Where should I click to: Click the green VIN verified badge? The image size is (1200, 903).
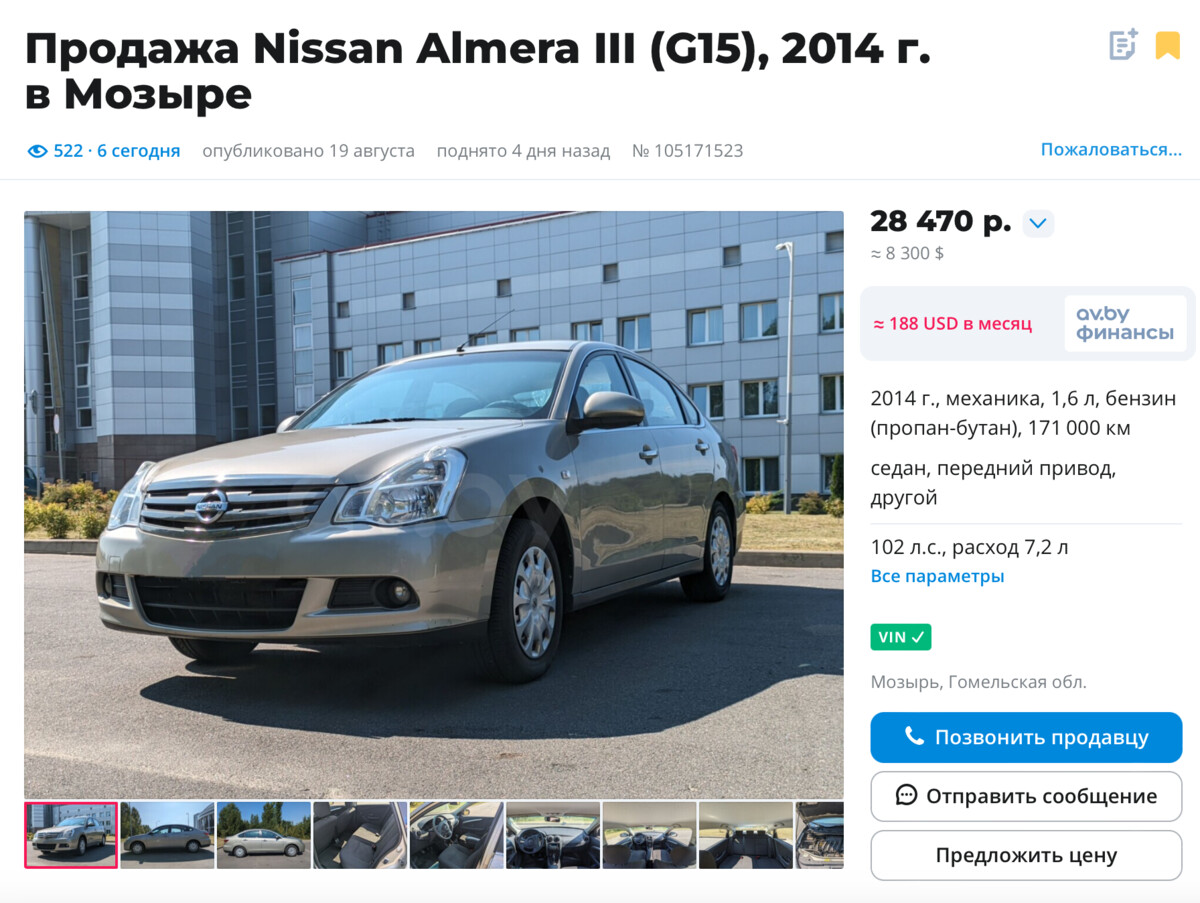(x=900, y=637)
